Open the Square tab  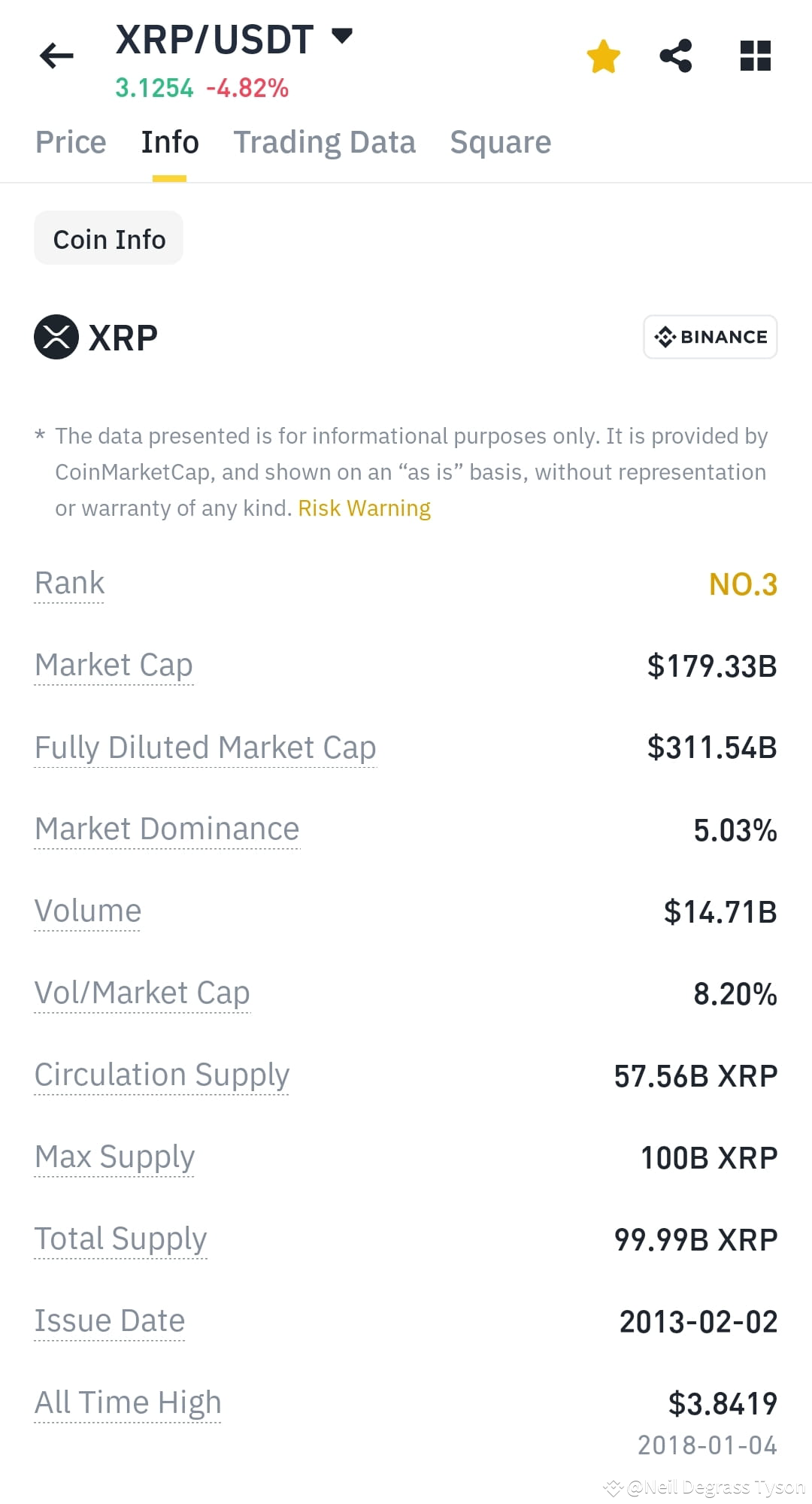[501, 142]
